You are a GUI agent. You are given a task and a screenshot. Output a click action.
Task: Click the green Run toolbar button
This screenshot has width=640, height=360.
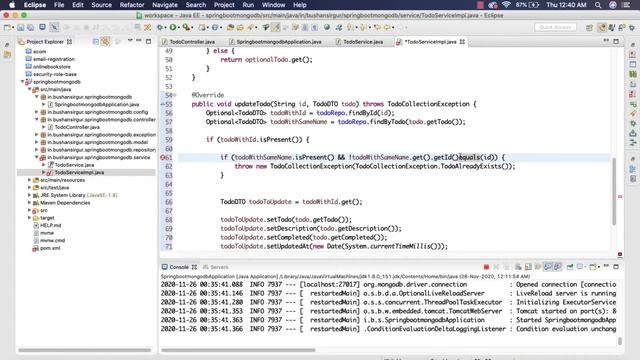click(x=173, y=27)
